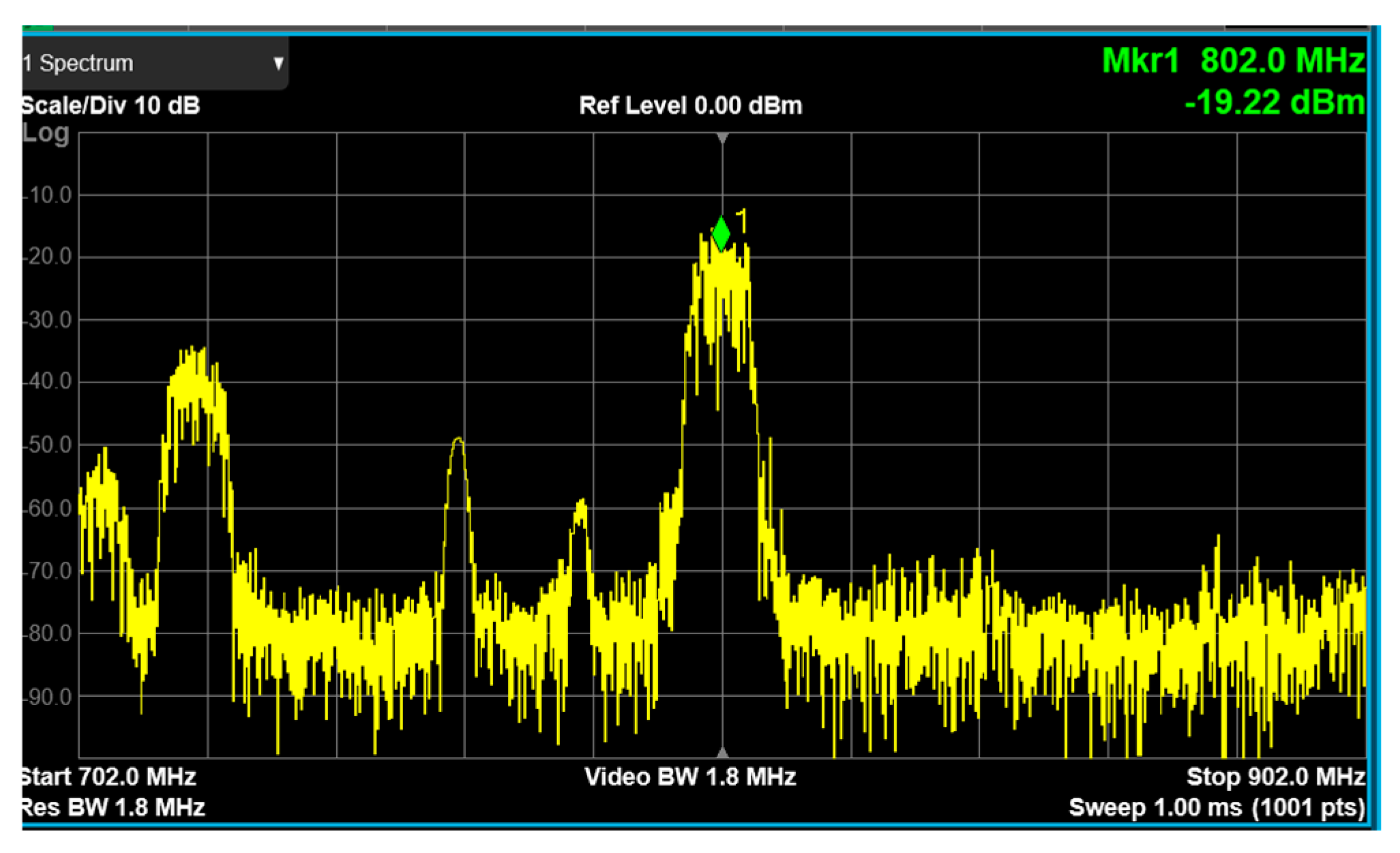The width and height of the screenshot is (1400, 853).
Task: Click the Sweep 1.00 ms (1001 pts) setting
Action: [1217, 807]
